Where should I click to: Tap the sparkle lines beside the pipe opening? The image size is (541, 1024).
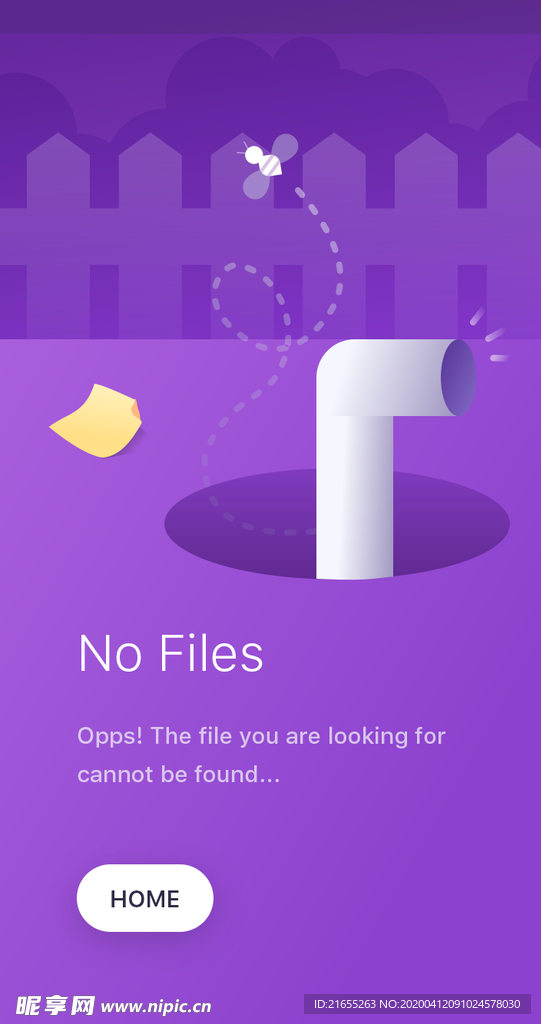(x=489, y=334)
